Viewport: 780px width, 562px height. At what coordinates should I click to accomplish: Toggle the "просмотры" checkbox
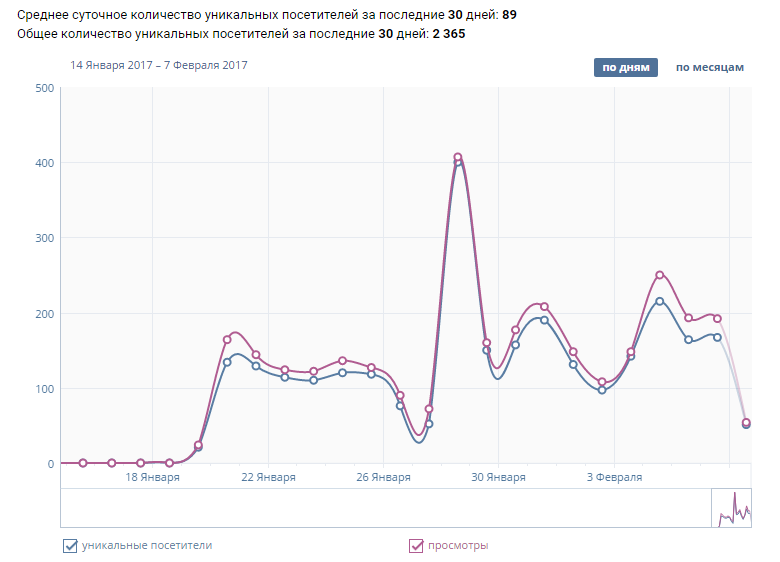pos(416,545)
